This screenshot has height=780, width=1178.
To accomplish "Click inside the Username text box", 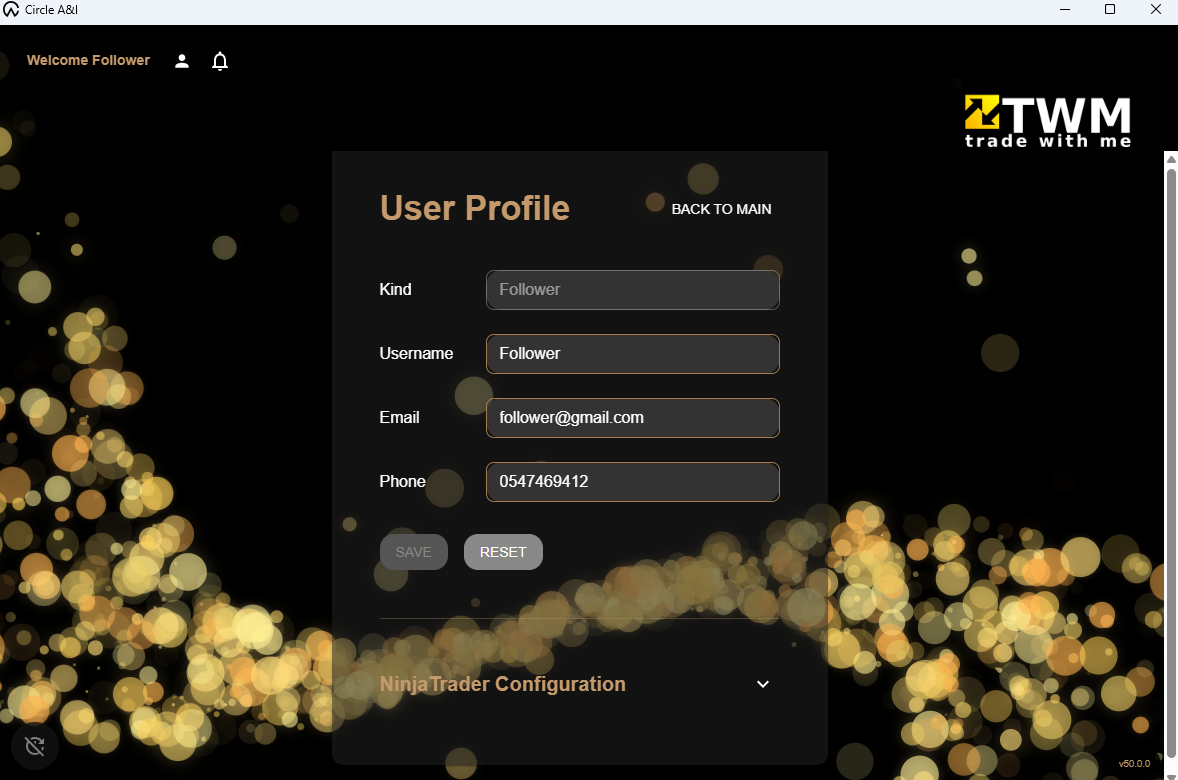I will pyautogui.click(x=632, y=353).
